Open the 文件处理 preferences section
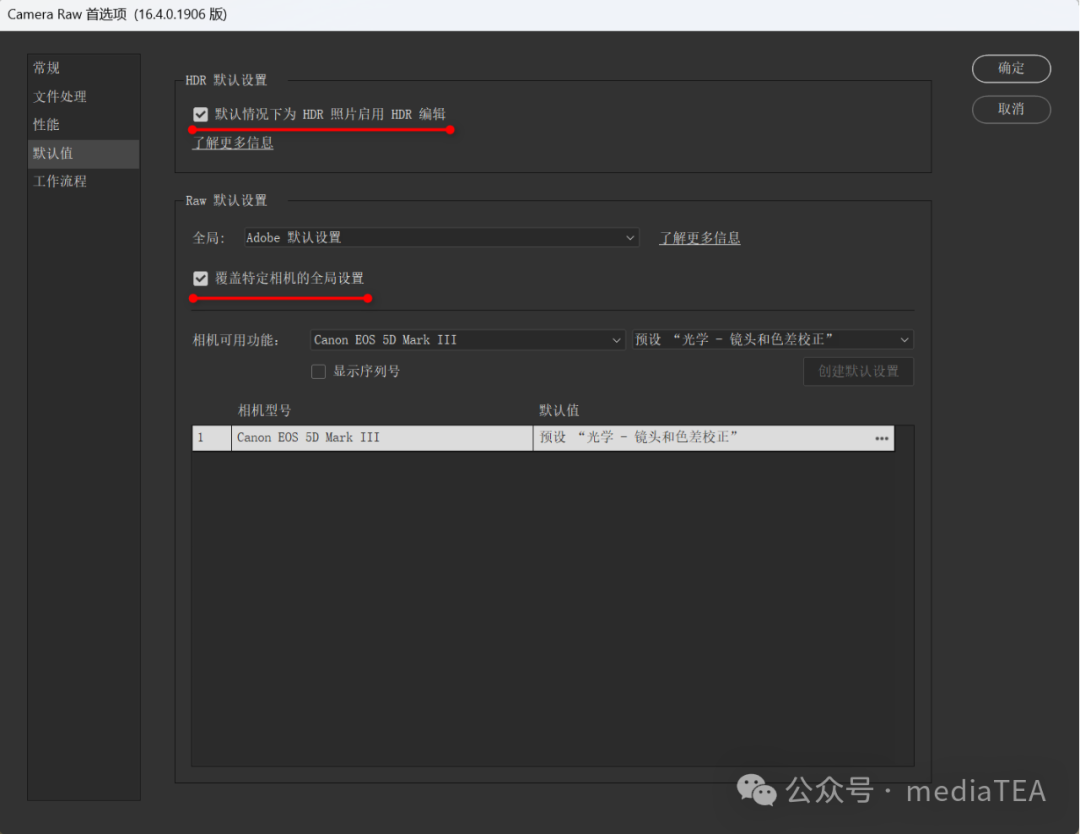The image size is (1080, 834). coord(83,96)
